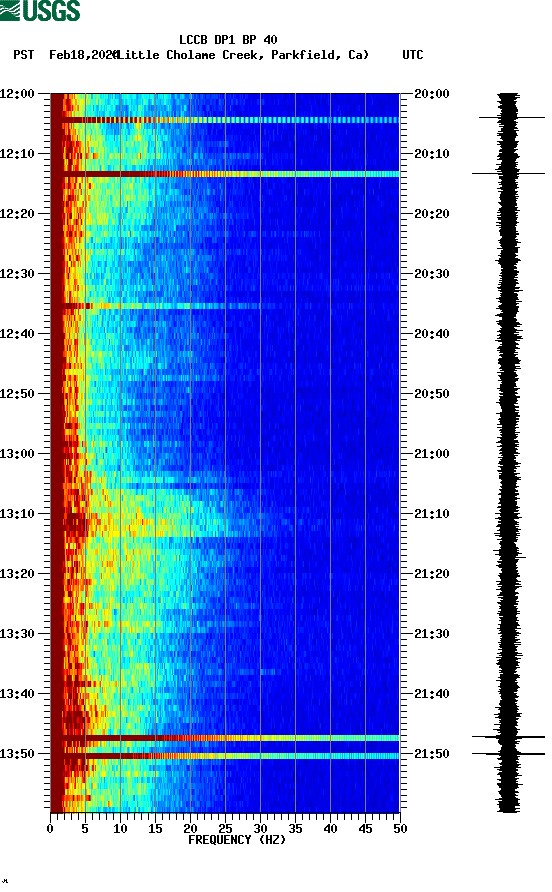Click the seismogram spike near 21:47 UTC
This screenshot has height=892, width=552.
pos(508,737)
